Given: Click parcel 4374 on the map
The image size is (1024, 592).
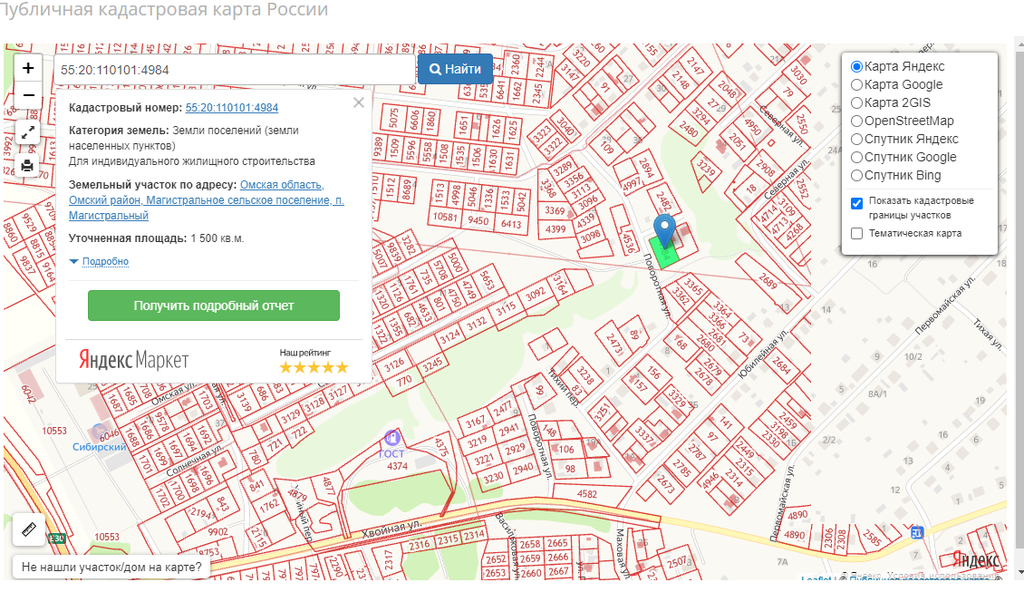Looking at the screenshot, I should coord(397,467).
